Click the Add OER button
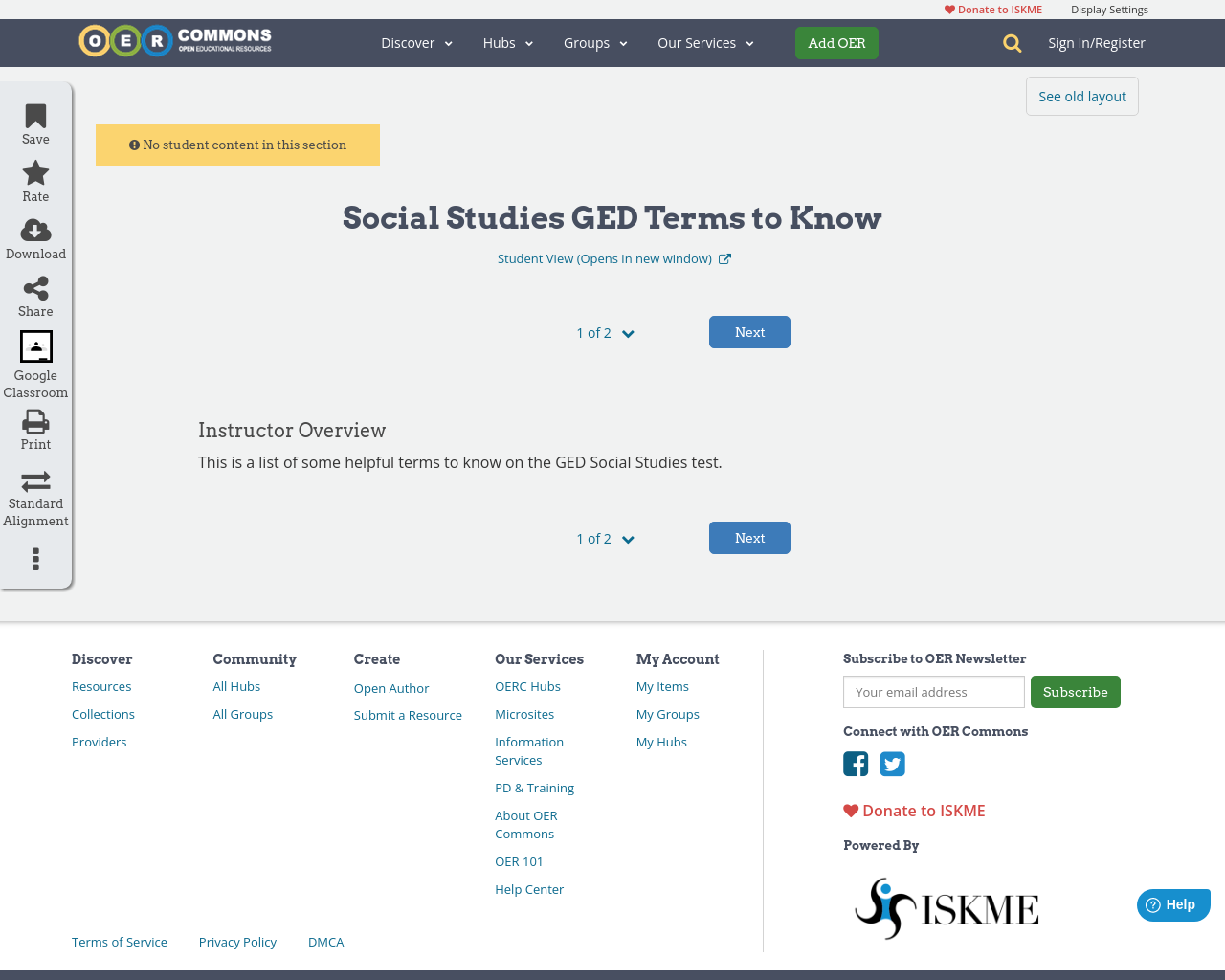 pyautogui.click(x=836, y=43)
